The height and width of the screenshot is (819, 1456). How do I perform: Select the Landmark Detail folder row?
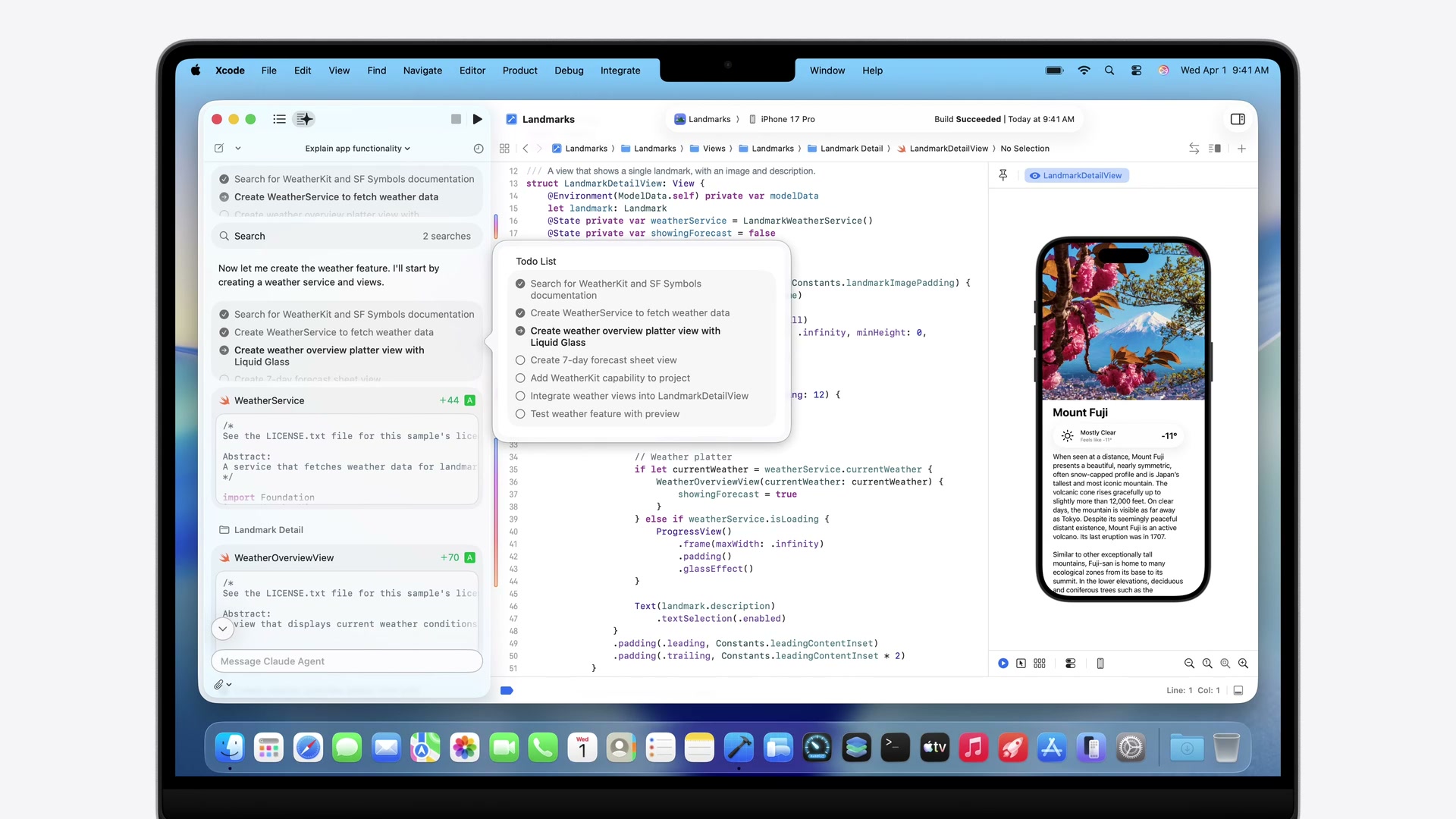tap(261, 530)
